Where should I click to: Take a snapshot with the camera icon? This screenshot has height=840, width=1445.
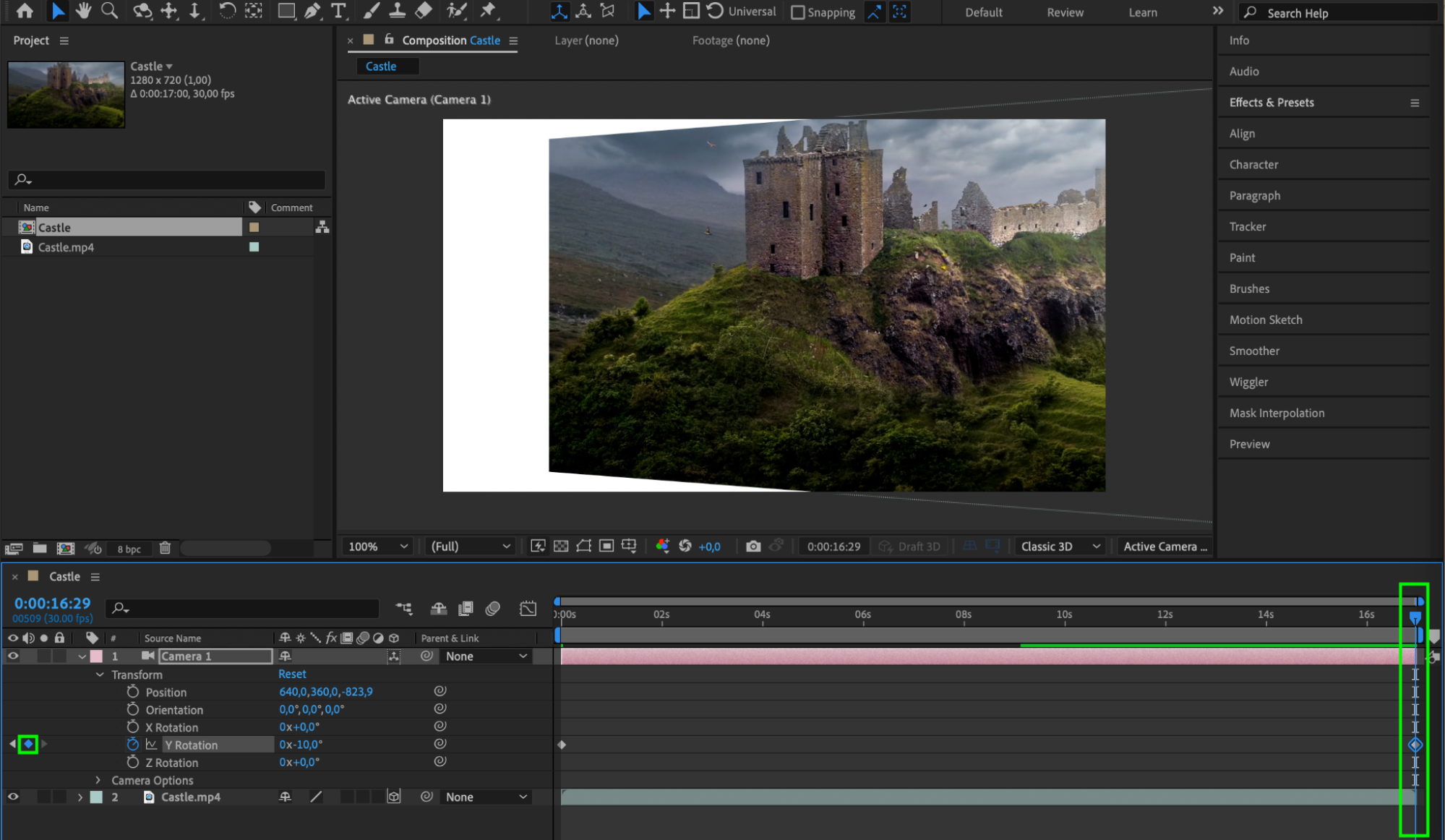753,547
